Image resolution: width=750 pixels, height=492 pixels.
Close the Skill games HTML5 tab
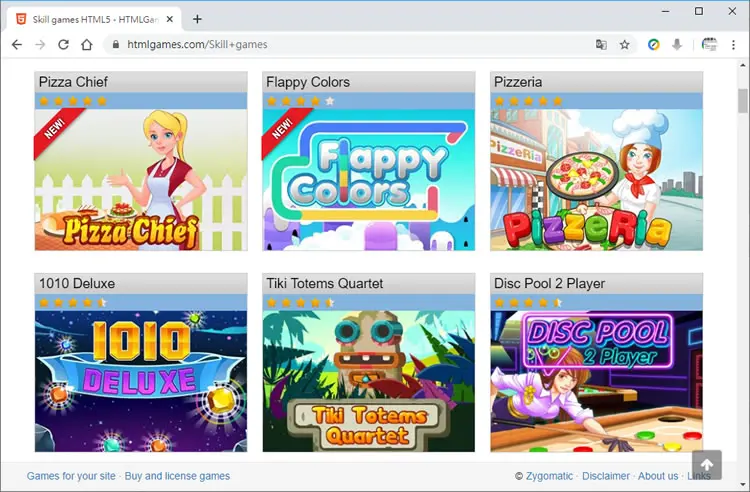(169, 20)
